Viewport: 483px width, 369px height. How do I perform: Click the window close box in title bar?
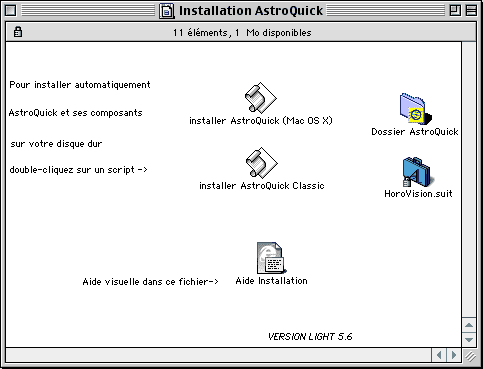pos(10,11)
